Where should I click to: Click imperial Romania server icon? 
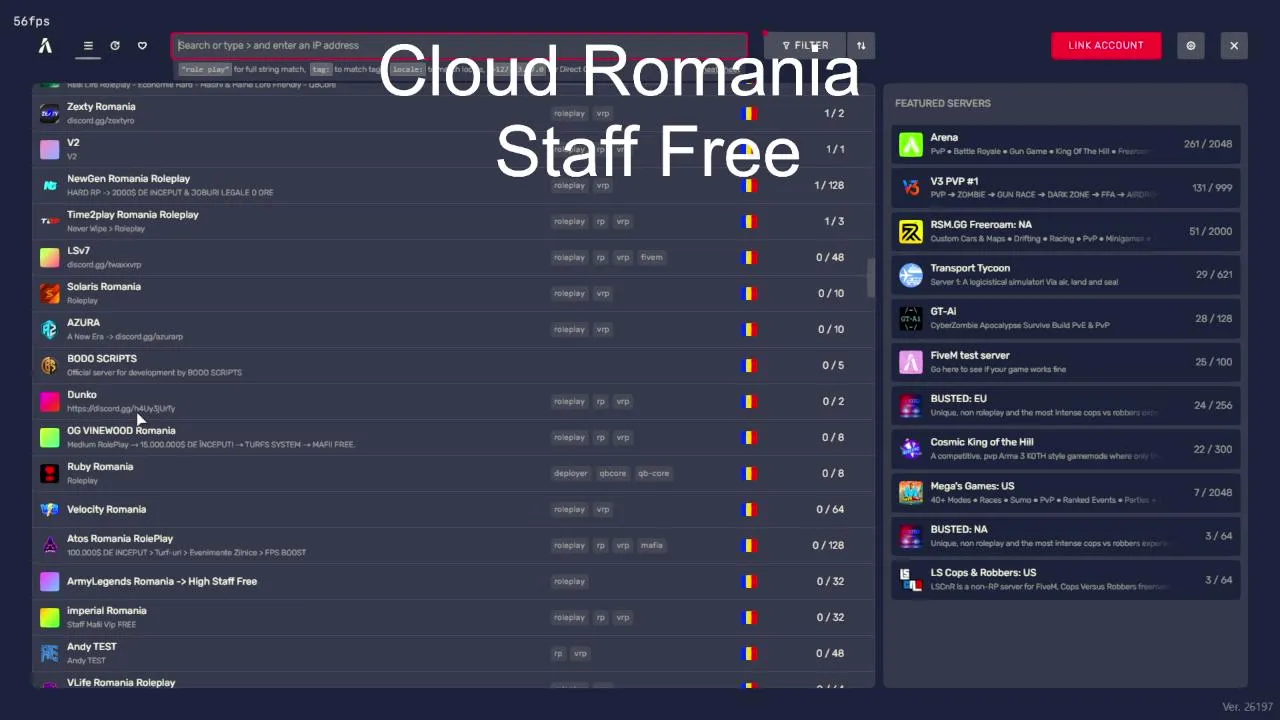pyautogui.click(x=49, y=617)
